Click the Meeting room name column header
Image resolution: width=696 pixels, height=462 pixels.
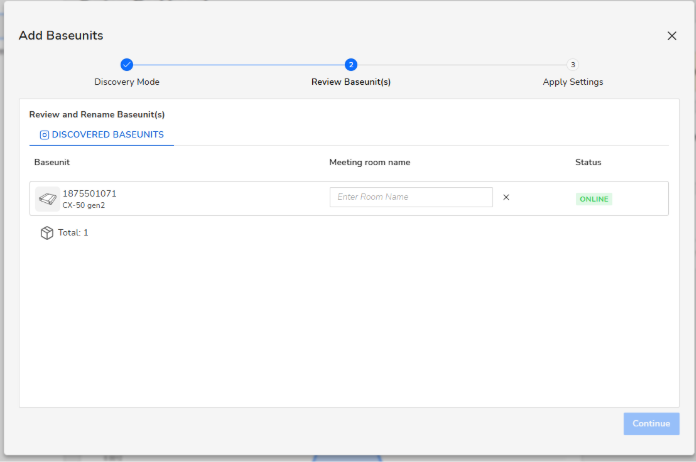(x=369, y=162)
